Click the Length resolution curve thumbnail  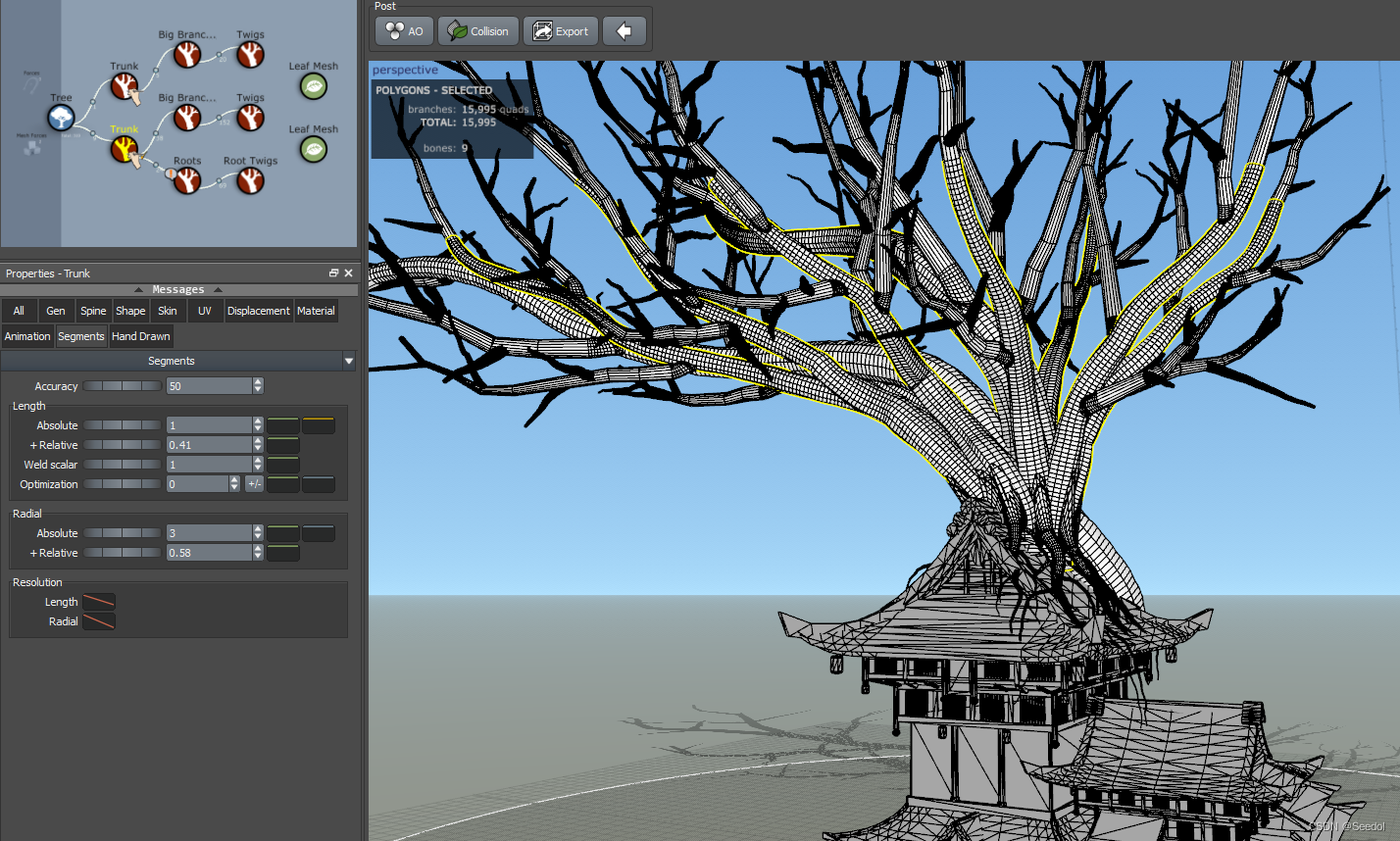coord(98,601)
